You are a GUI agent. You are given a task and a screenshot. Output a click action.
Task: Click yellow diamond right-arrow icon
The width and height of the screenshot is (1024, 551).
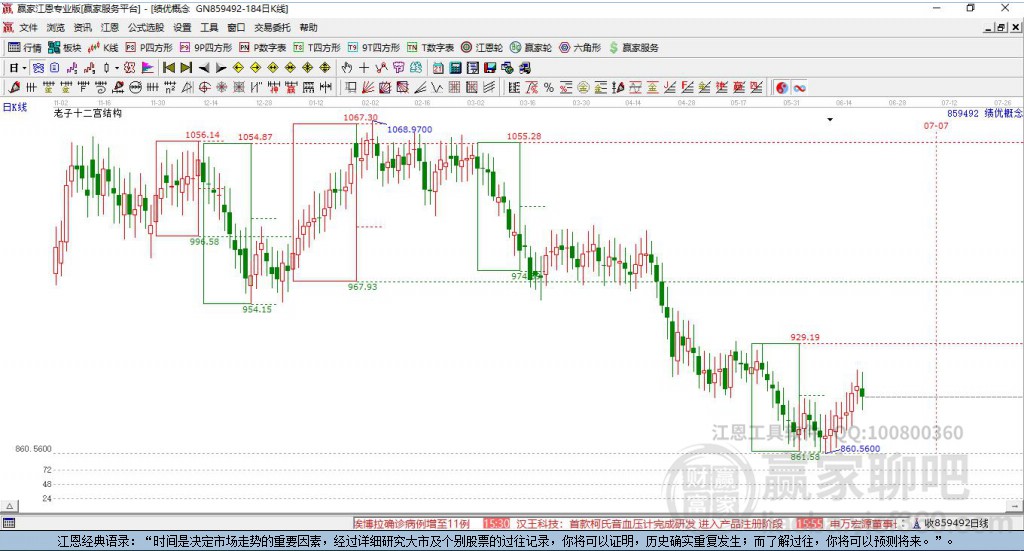point(255,68)
